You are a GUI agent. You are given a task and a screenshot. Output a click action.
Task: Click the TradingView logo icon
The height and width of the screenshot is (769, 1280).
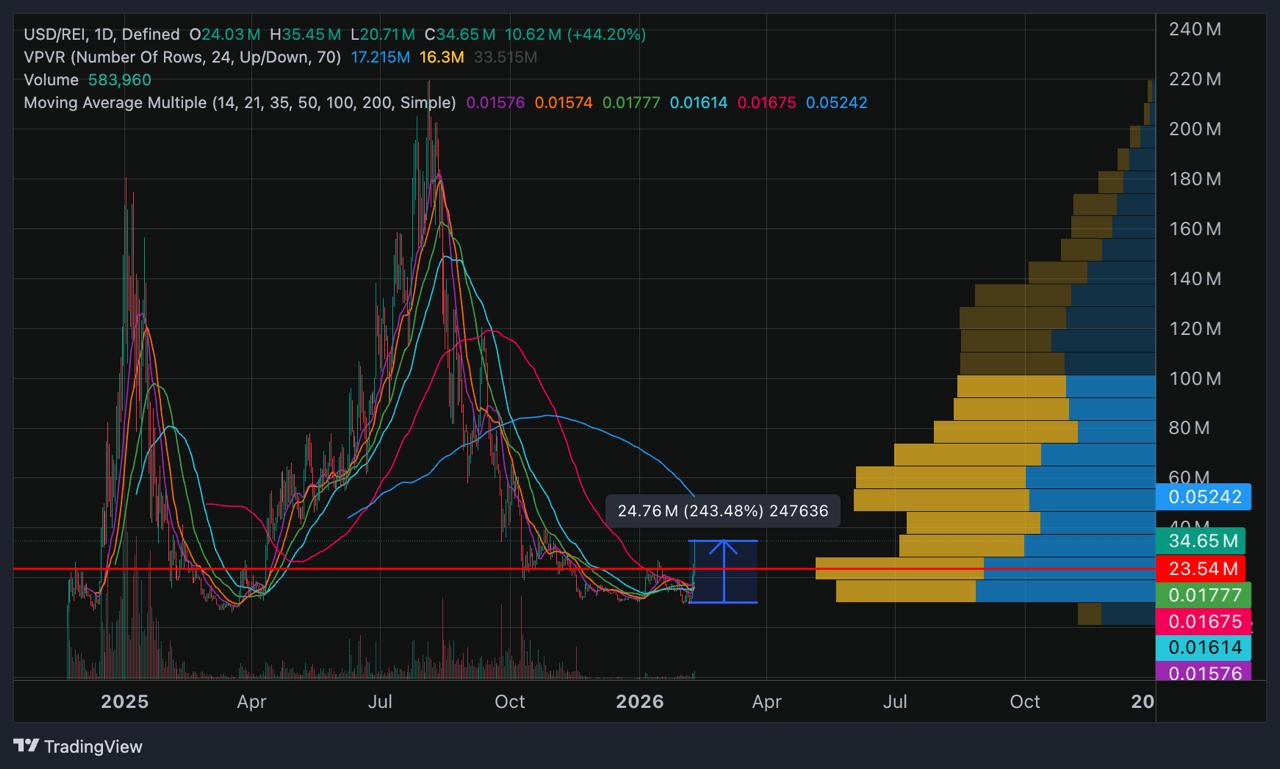(26, 746)
